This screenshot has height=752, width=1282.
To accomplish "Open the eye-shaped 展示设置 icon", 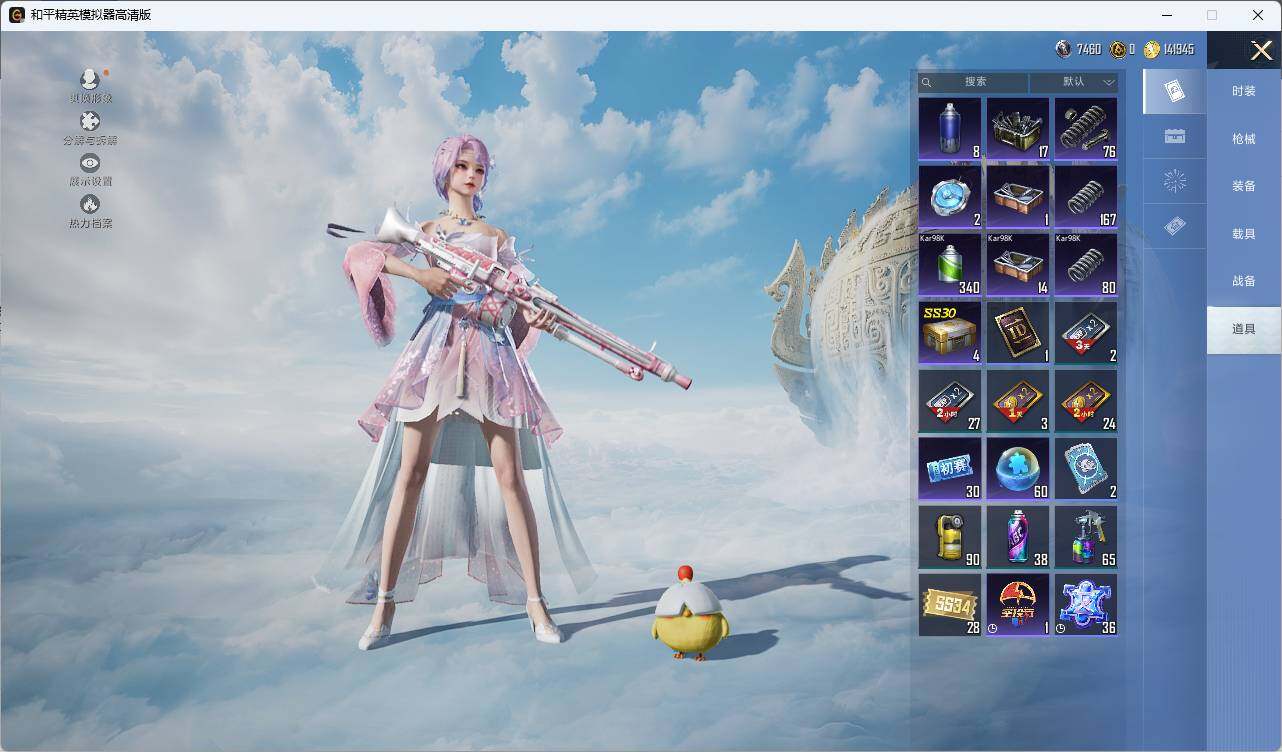I will pyautogui.click(x=90, y=163).
